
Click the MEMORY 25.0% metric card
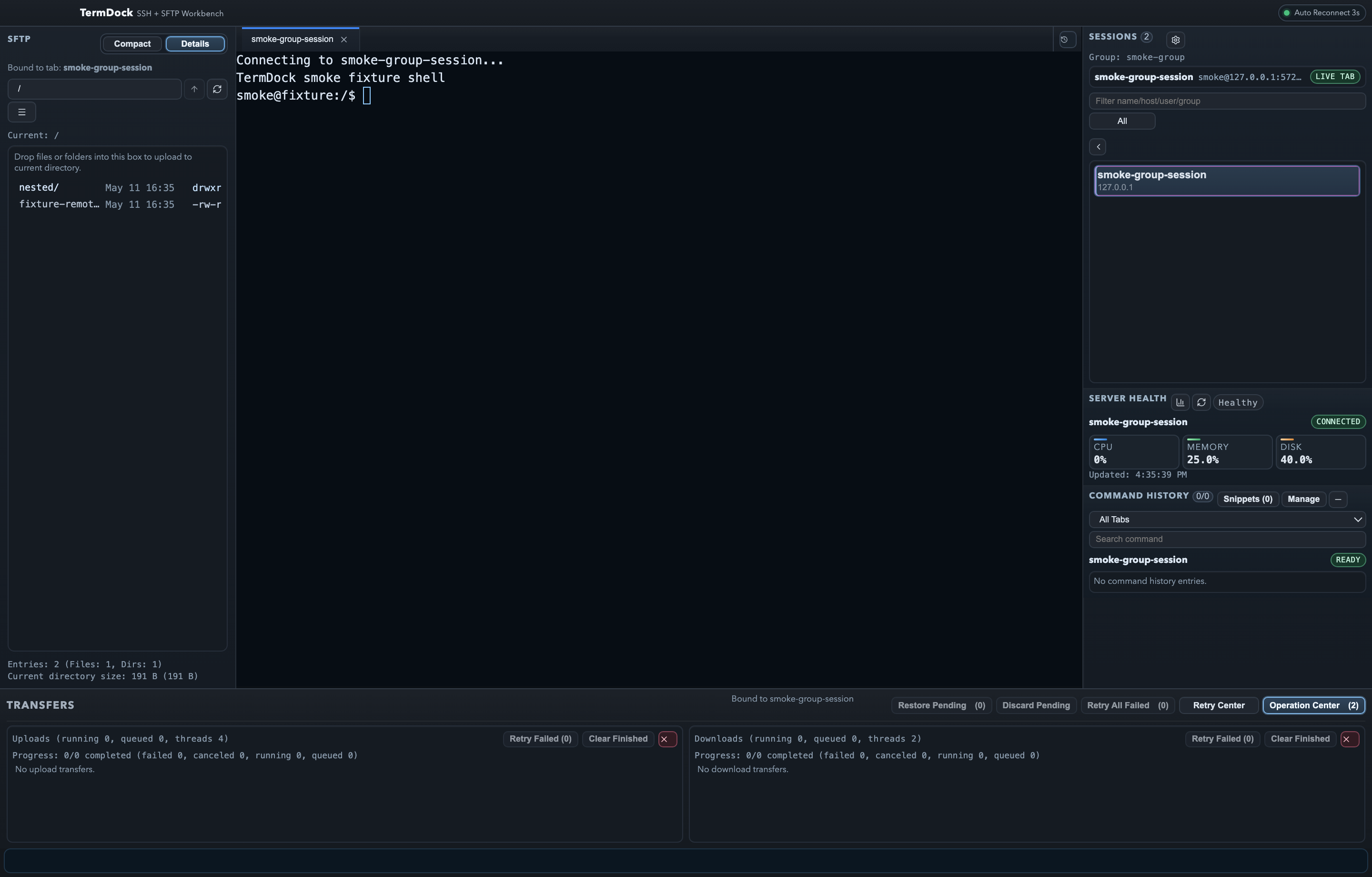tap(1227, 453)
